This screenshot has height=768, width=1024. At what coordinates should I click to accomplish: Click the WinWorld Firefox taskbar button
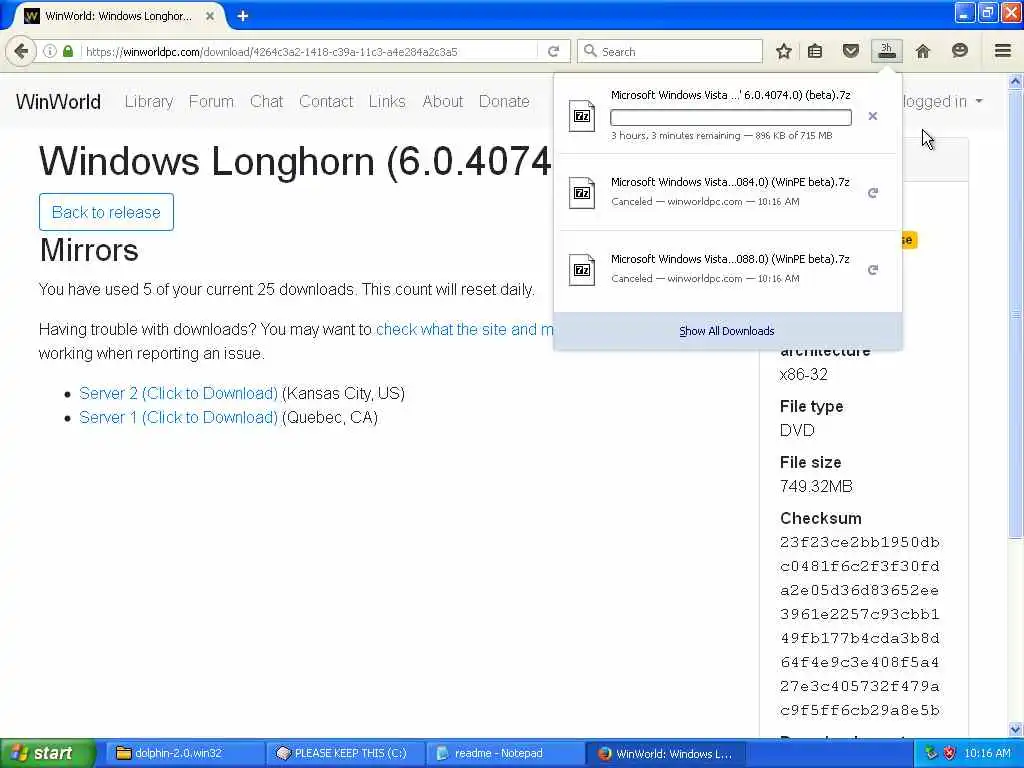coord(665,753)
